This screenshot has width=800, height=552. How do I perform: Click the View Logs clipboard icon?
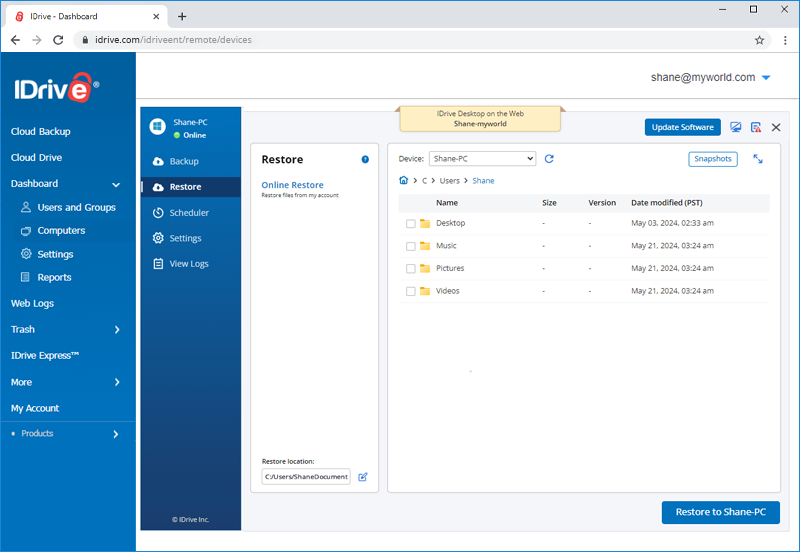click(x=158, y=264)
